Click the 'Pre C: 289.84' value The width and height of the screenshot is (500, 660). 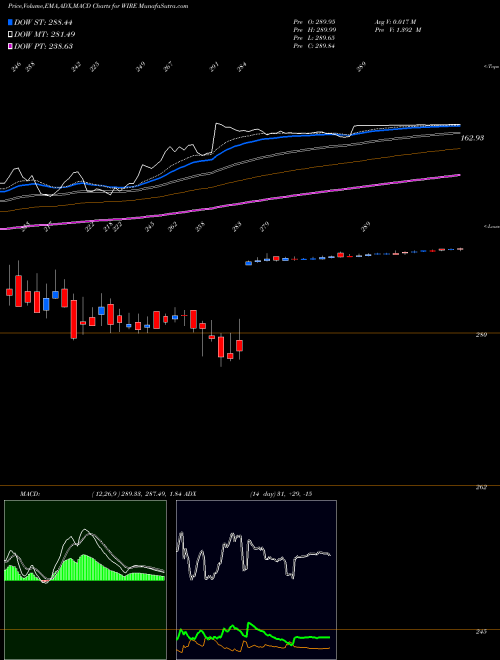click(x=314, y=46)
